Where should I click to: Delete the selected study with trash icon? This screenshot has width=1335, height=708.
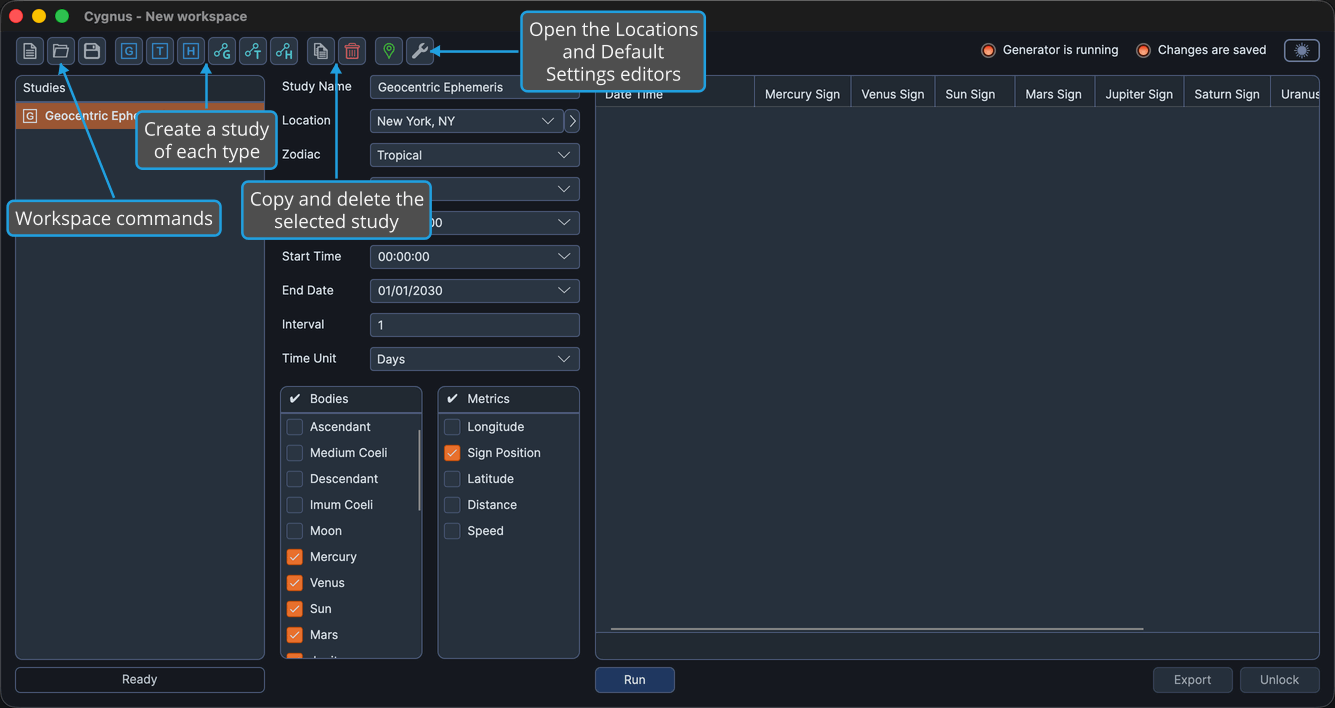click(352, 51)
